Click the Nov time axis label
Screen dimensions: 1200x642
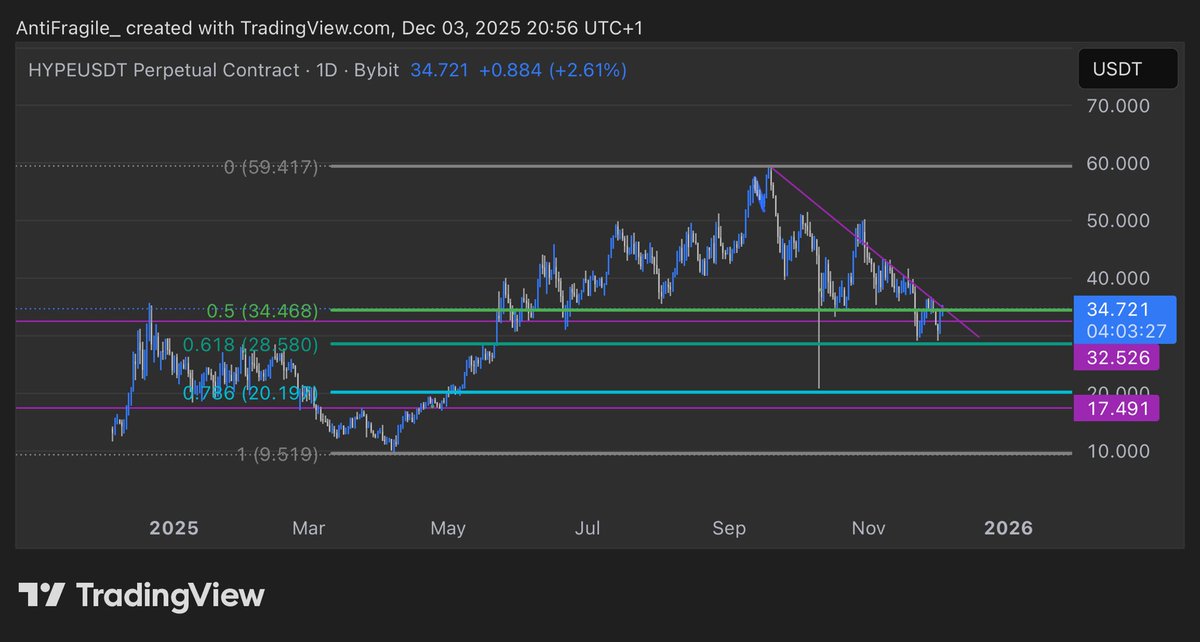point(868,527)
